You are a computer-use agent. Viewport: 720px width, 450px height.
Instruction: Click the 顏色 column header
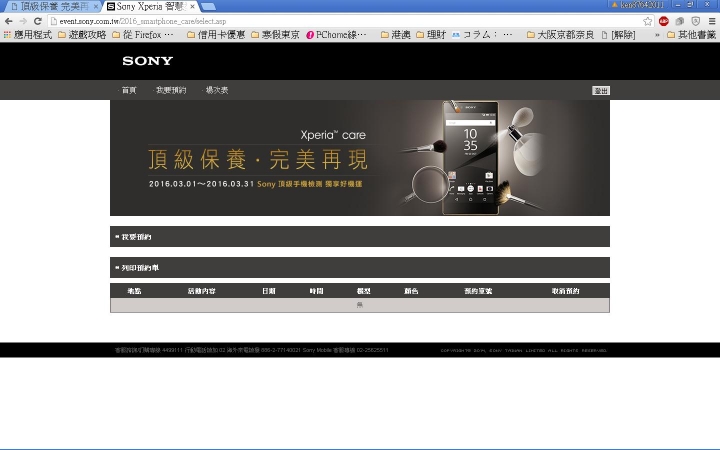(411, 291)
